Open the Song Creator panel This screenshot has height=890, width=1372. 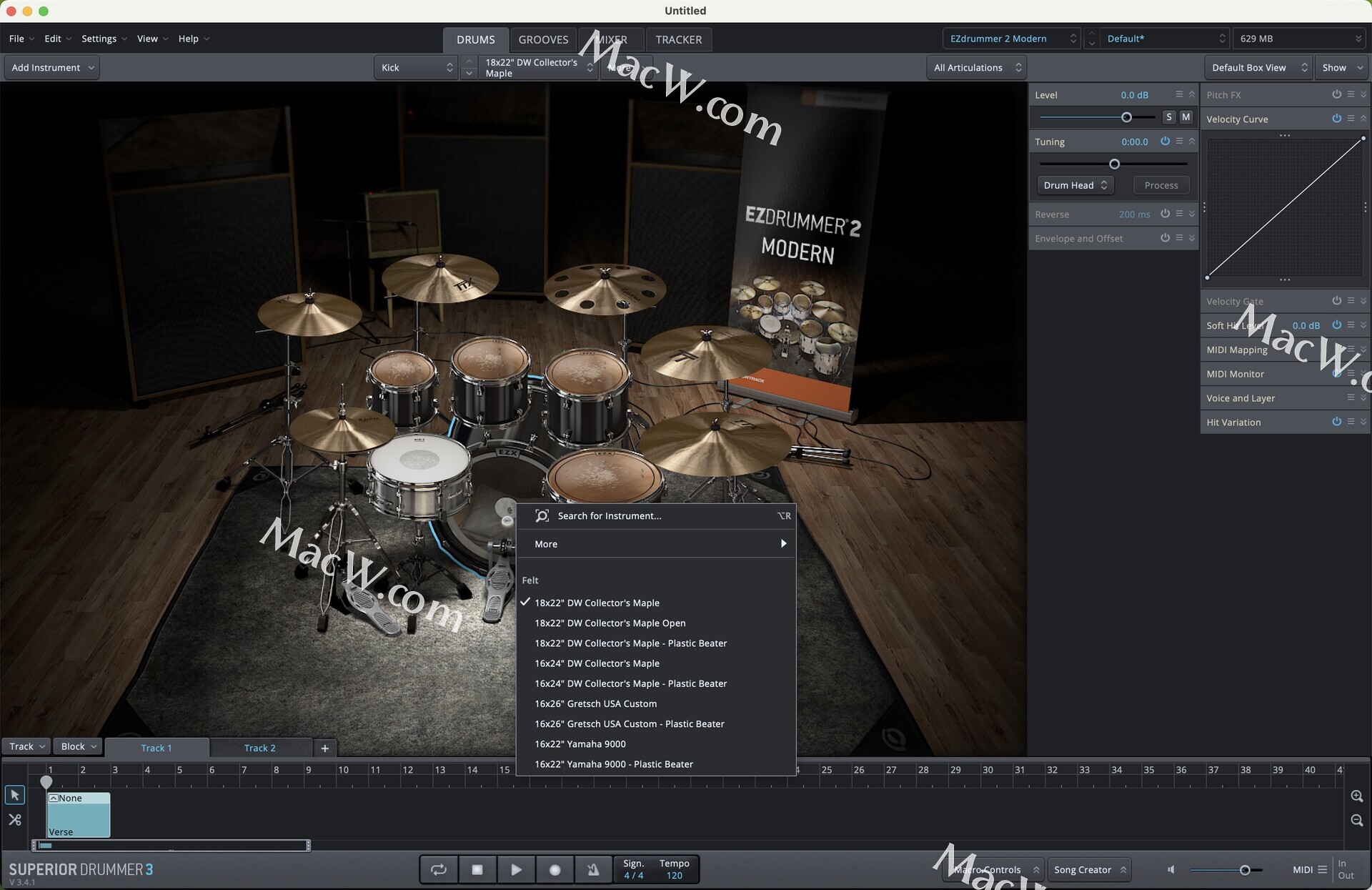pyautogui.click(x=1089, y=869)
